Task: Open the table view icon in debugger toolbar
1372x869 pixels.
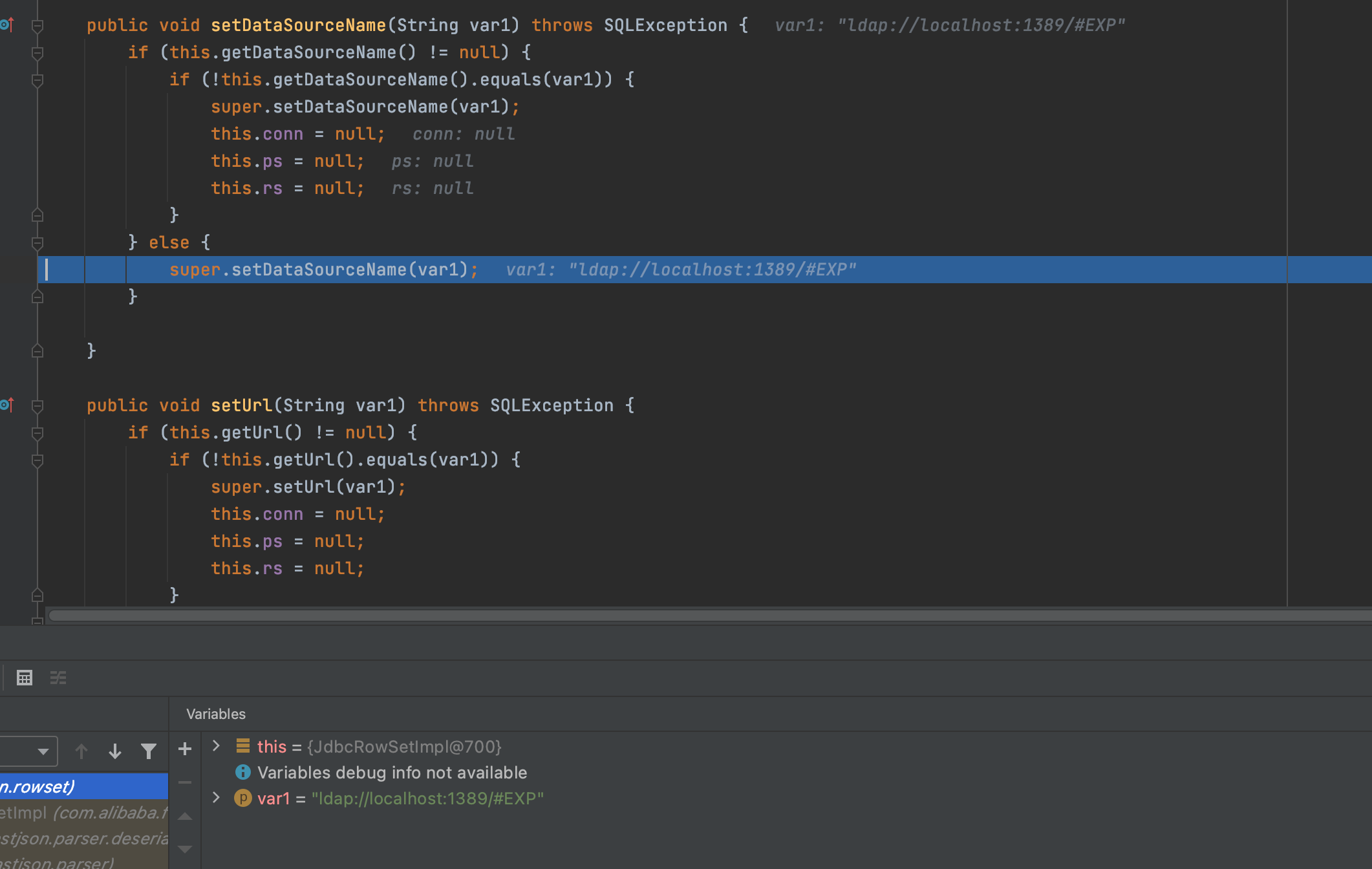Action: (25, 678)
